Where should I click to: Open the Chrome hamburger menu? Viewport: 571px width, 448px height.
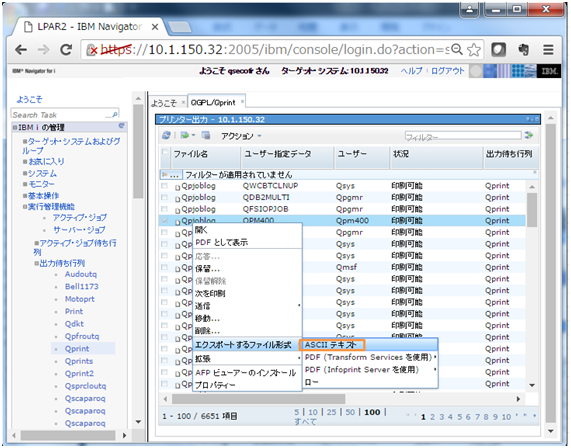point(548,50)
